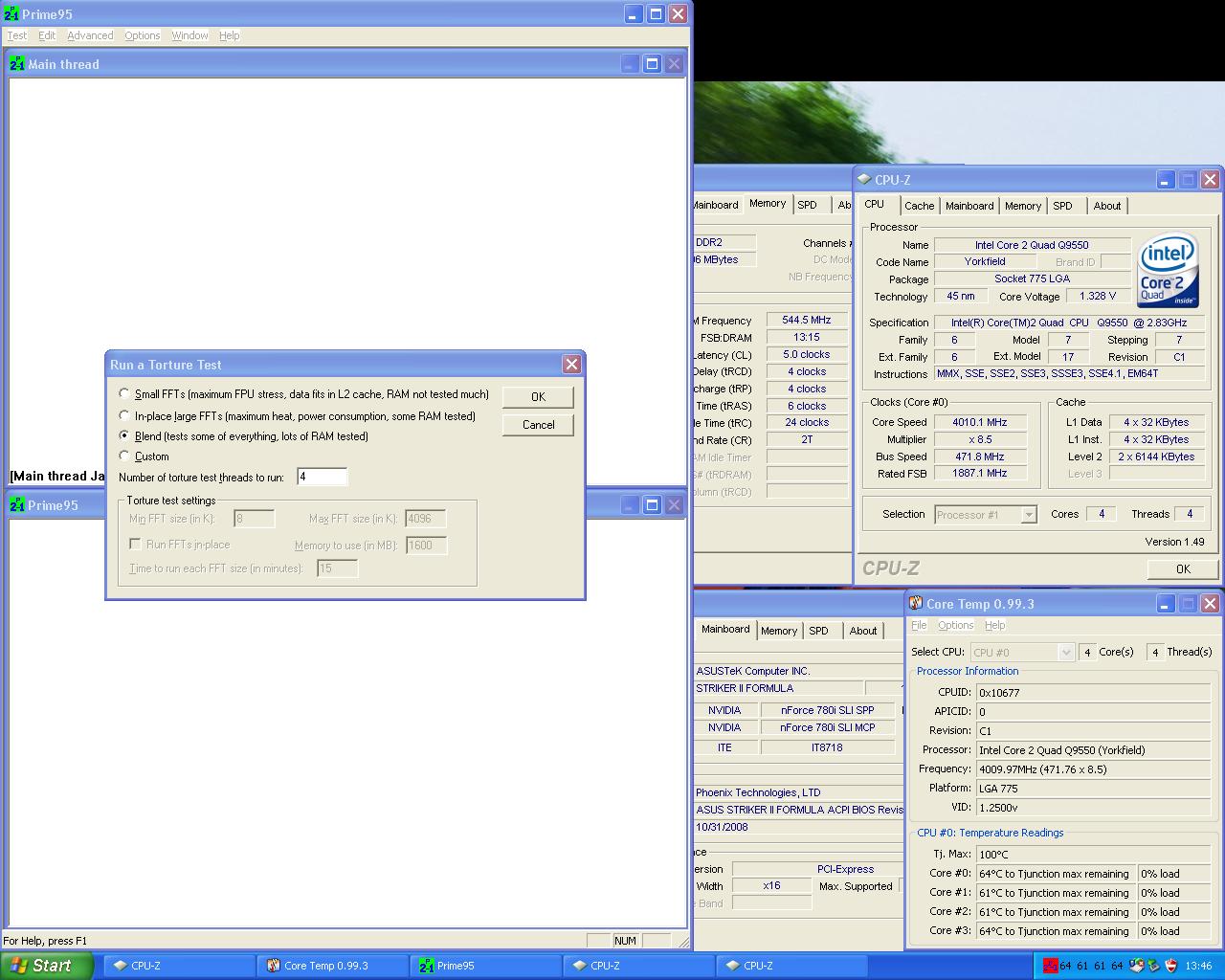Click the Max FFT size field
Viewport: 1225px width, 980px height.
coord(425,519)
